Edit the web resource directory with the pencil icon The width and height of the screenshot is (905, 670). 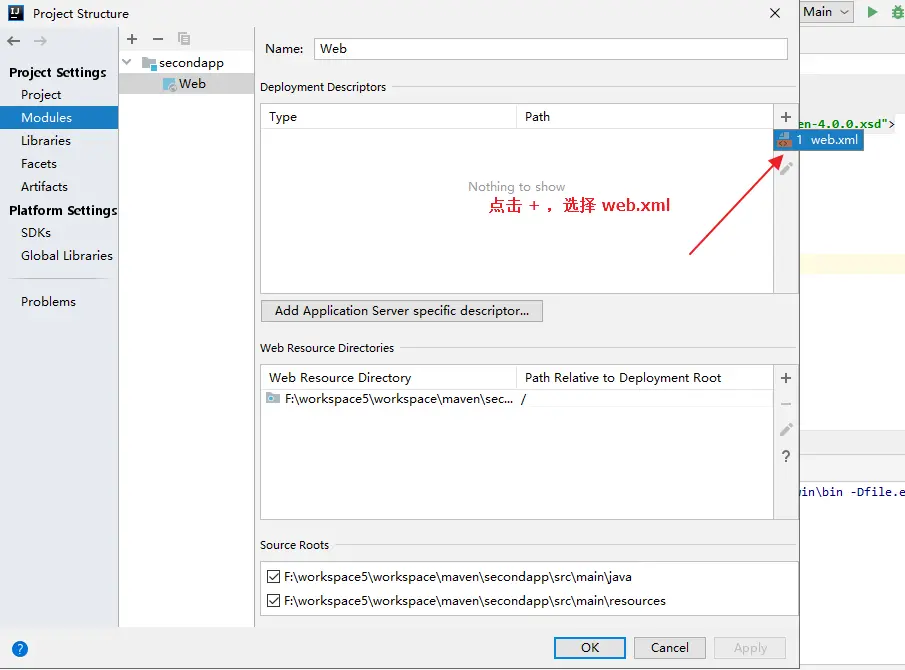[786, 429]
